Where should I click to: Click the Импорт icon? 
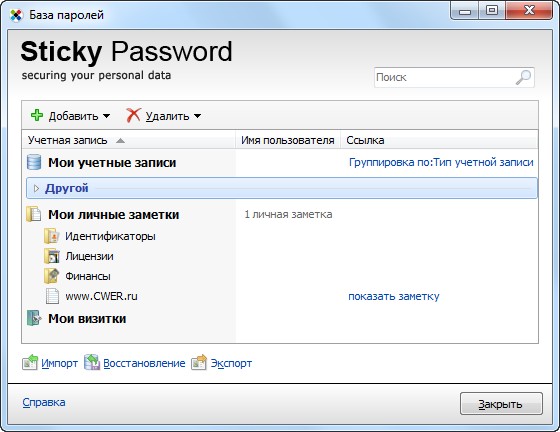[30, 362]
